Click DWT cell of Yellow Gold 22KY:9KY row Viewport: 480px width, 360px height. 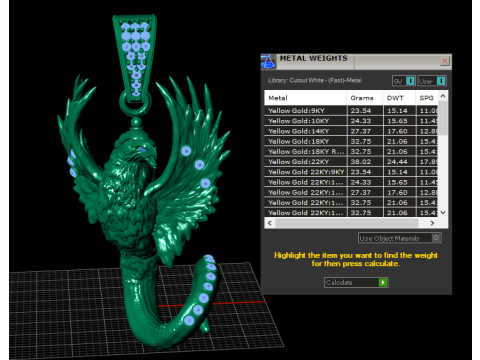(399, 172)
